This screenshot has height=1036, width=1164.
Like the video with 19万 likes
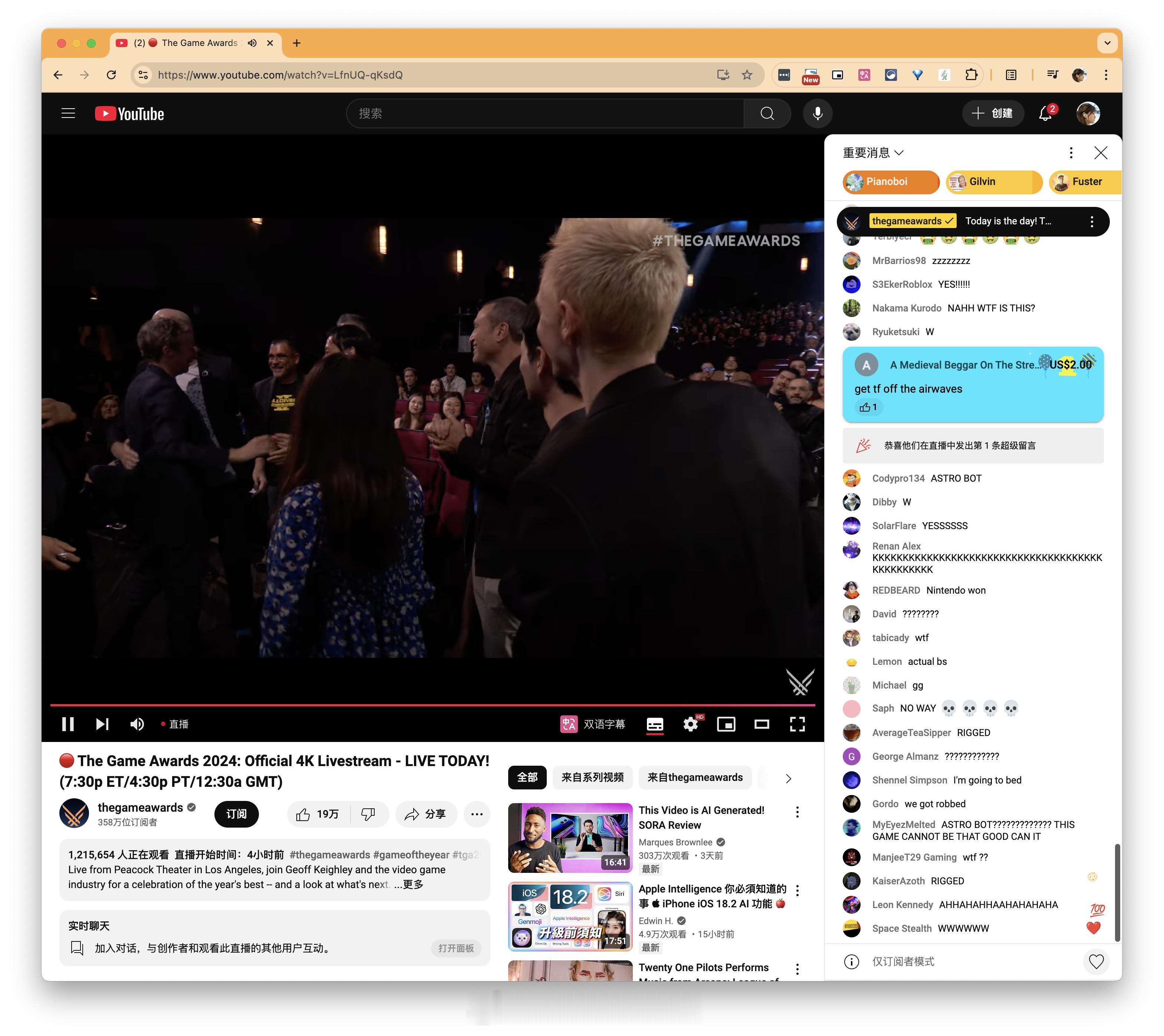[318, 814]
